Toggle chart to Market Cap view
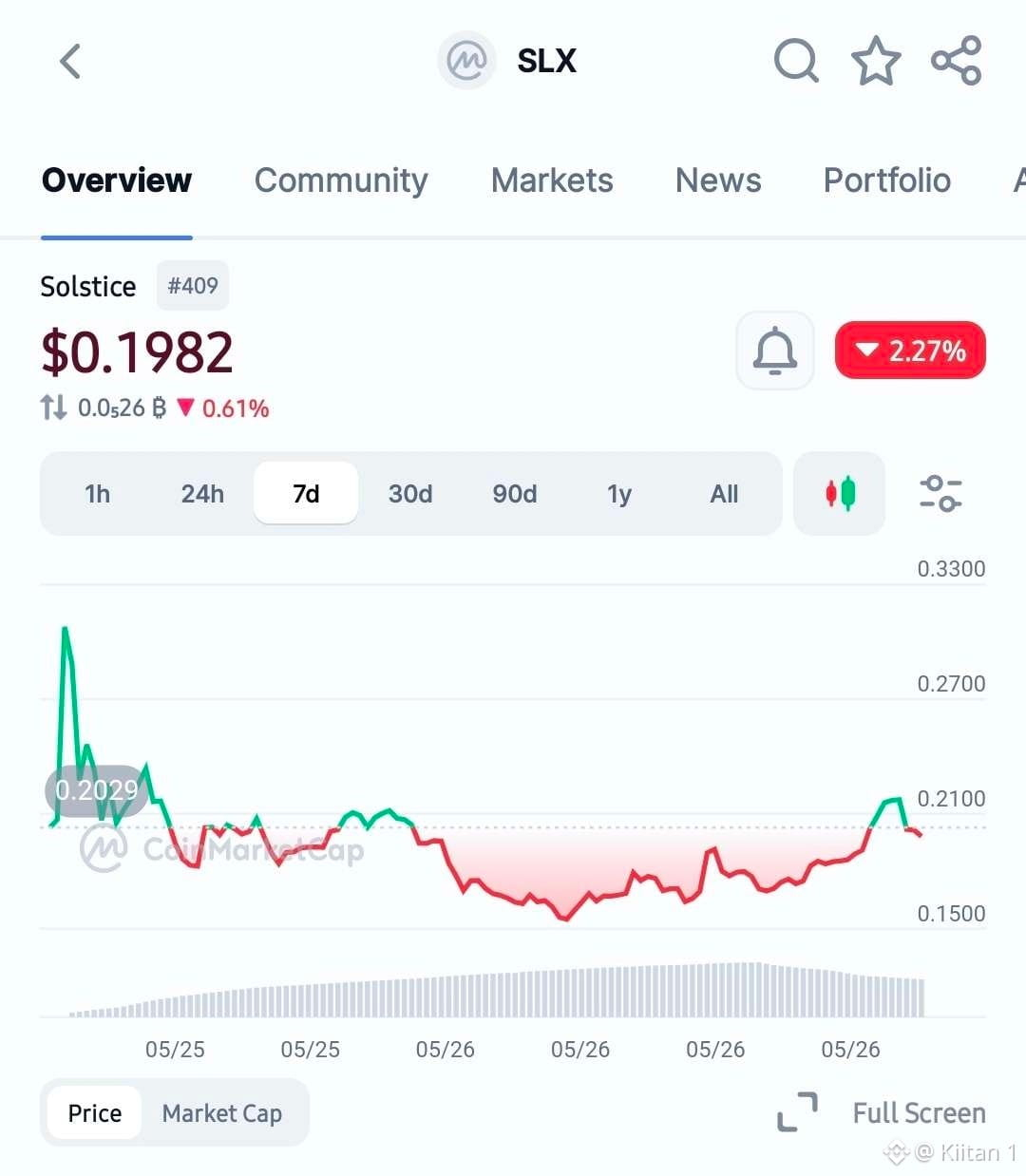 point(222,1112)
